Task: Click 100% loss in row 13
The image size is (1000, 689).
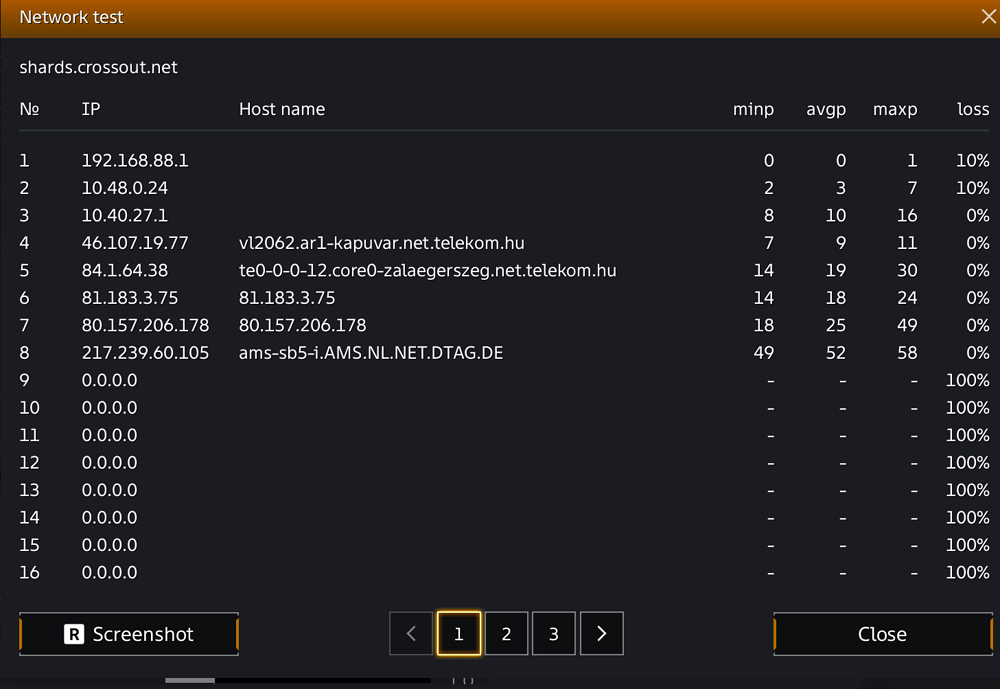Action: (x=967, y=489)
